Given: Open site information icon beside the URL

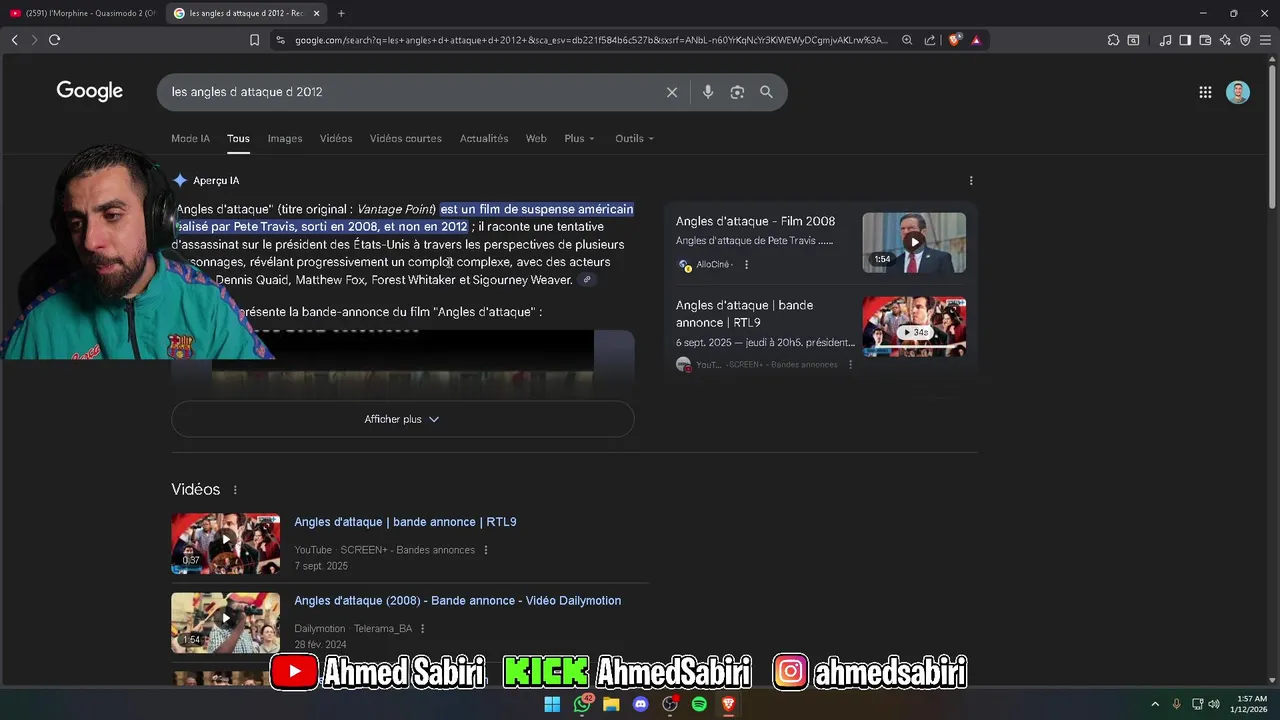Looking at the screenshot, I should (280, 40).
